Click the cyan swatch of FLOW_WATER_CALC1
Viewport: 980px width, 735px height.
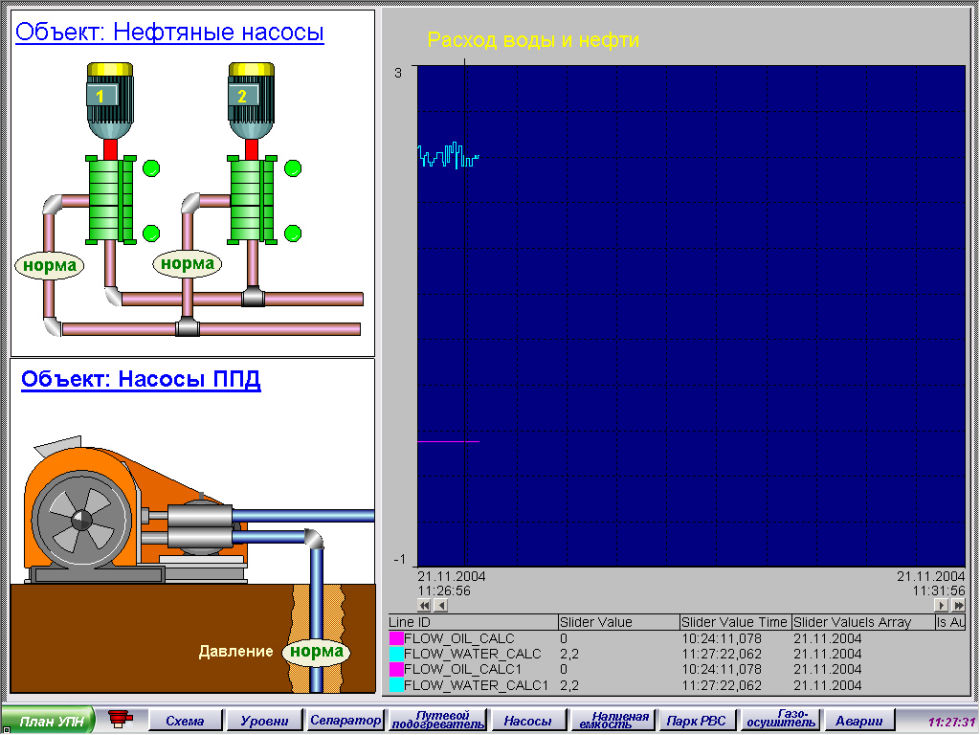(x=396, y=686)
